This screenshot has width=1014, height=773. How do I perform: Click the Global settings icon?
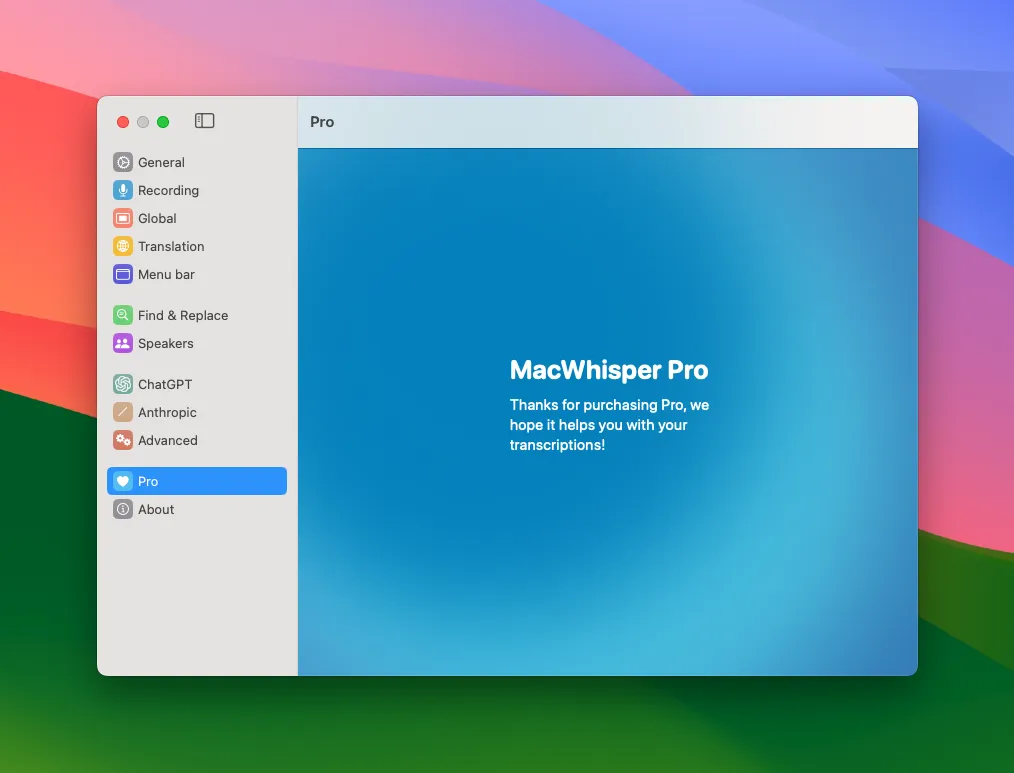(122, 218)
